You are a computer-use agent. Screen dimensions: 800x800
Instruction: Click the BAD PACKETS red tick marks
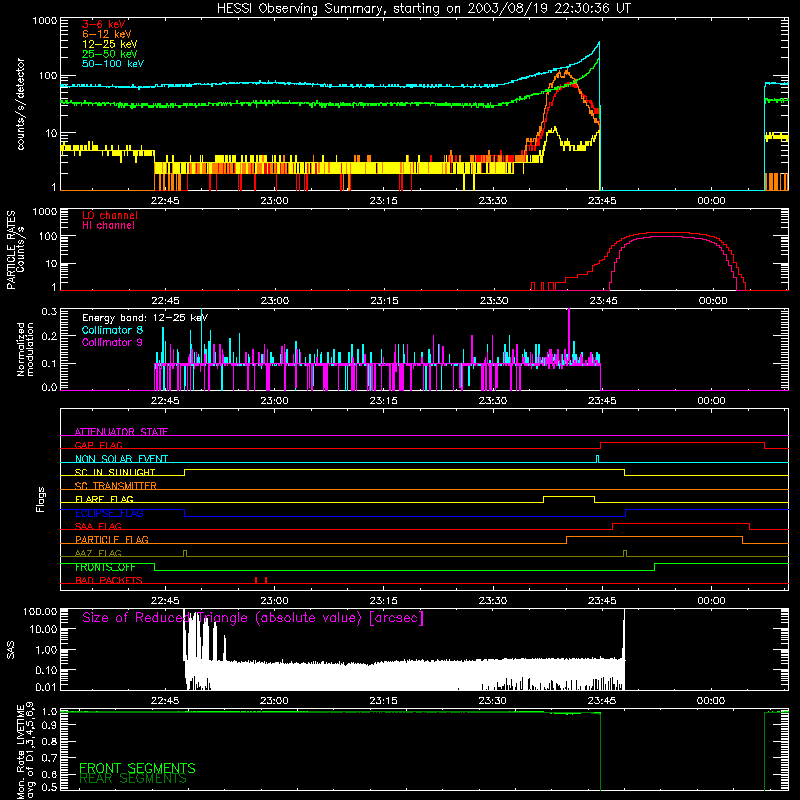pos(261,580)
